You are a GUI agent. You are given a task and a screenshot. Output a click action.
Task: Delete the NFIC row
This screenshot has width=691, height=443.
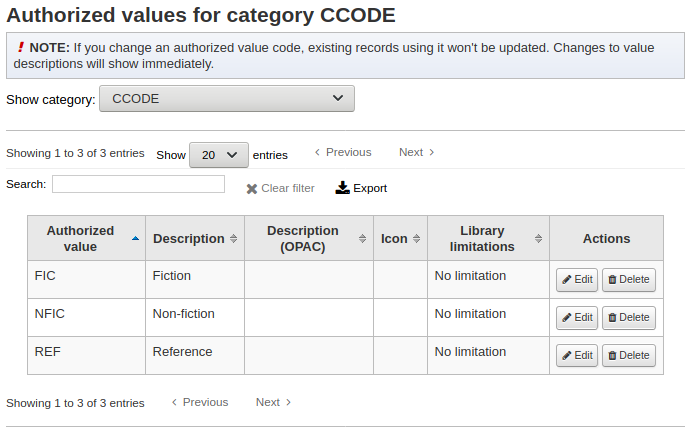629,318
